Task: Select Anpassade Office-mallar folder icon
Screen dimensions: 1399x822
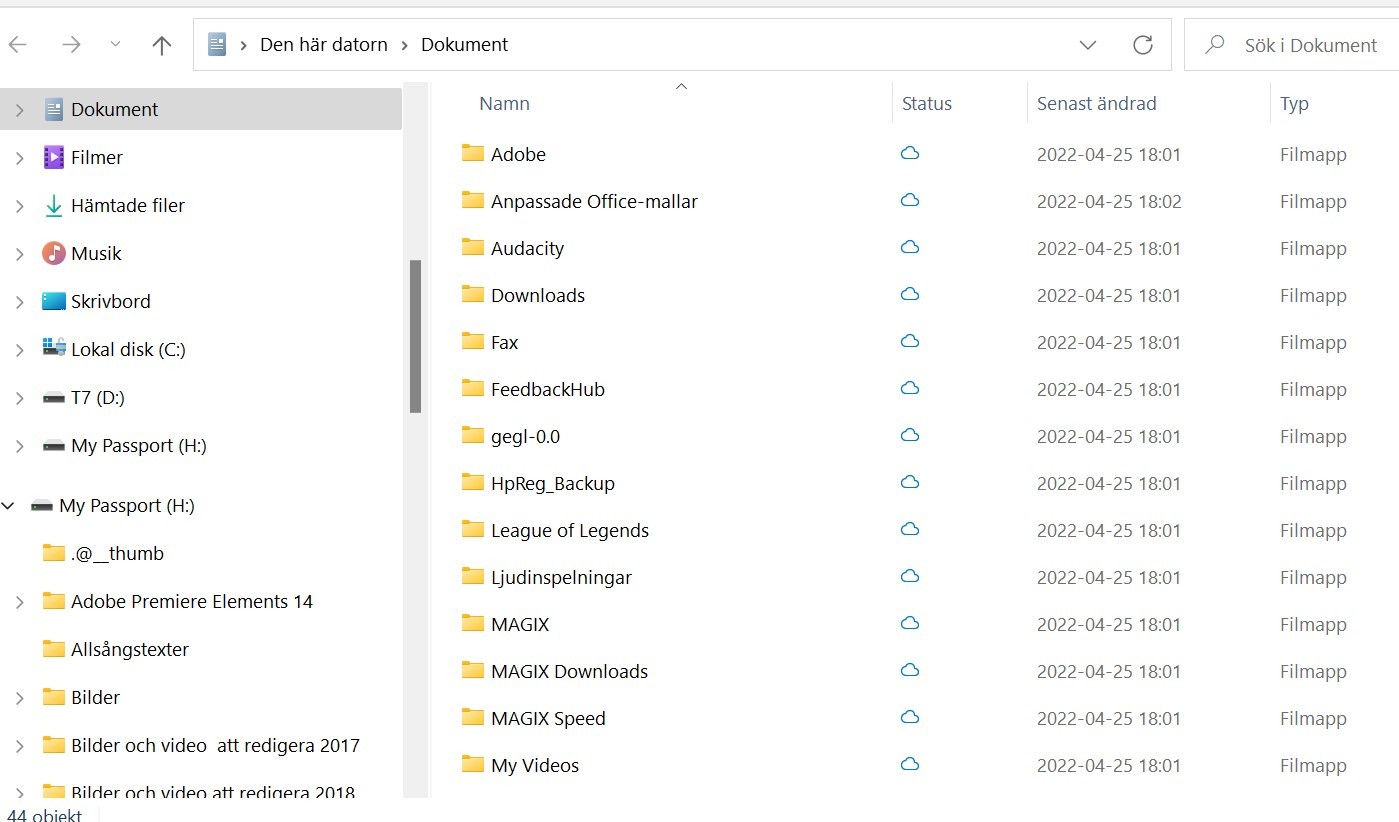Action: (x=473, y=200)
